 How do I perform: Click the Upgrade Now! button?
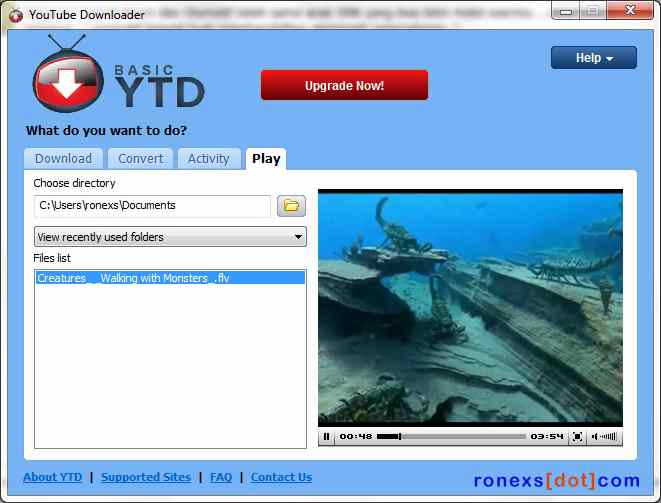pos(344,85)
